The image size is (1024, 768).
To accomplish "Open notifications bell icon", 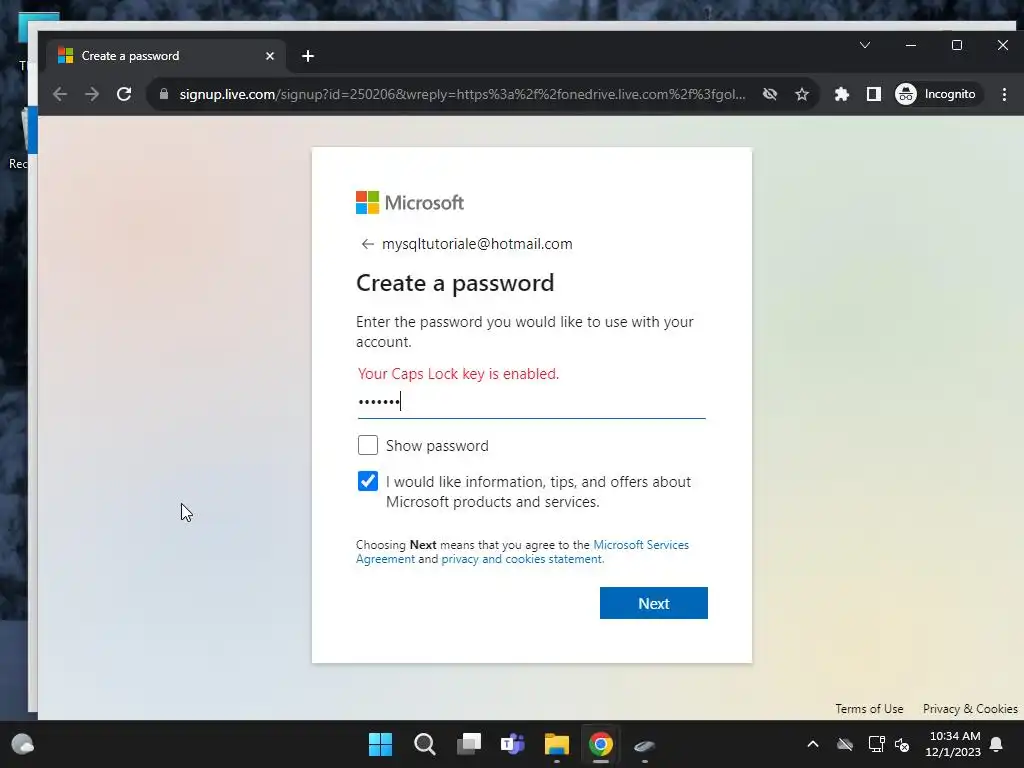I will 997,744.
